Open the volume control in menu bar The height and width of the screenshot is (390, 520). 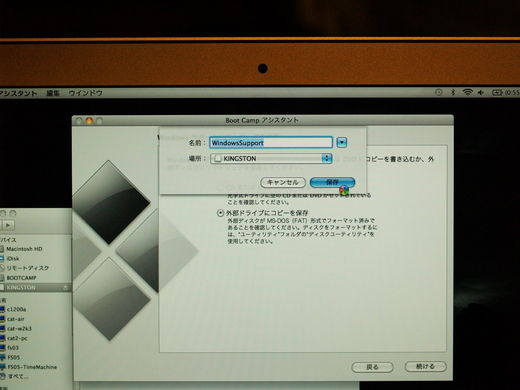(481, 92)
